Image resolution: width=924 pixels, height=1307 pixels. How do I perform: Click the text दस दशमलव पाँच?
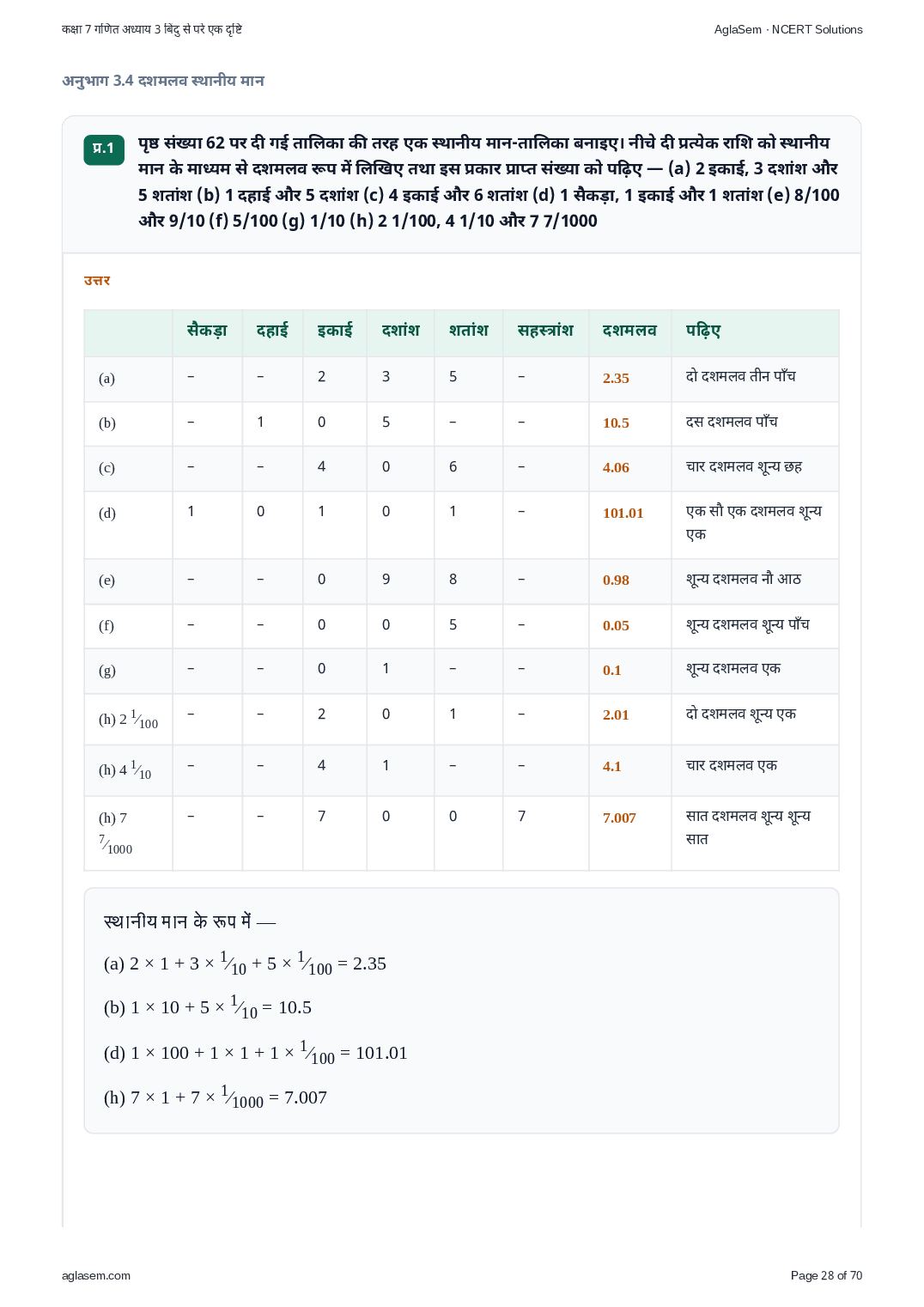732,422
